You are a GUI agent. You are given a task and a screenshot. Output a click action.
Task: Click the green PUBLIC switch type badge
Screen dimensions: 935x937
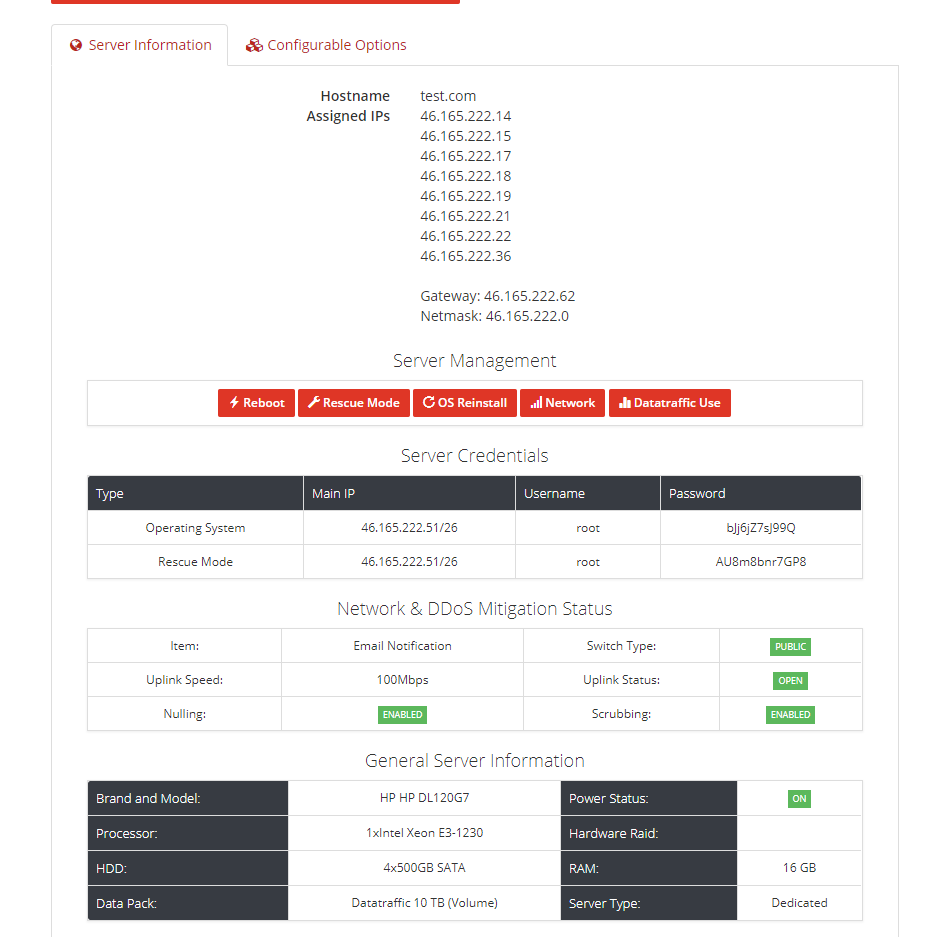tap(790, 647)
